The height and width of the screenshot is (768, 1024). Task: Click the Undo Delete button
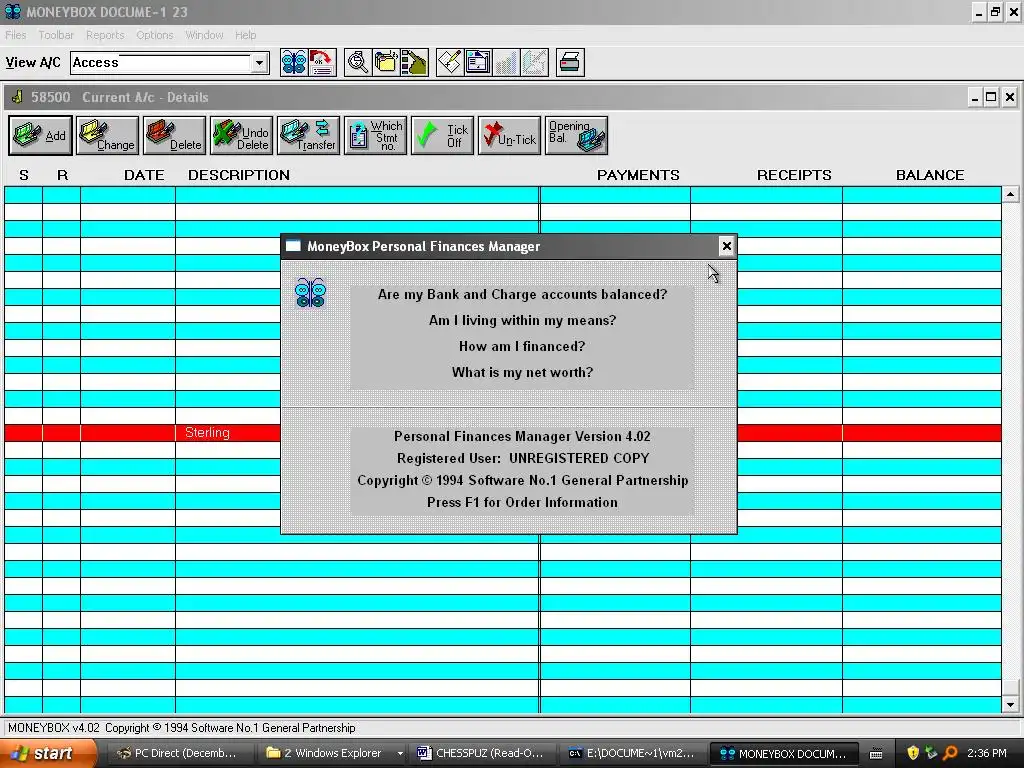[242, 136]
